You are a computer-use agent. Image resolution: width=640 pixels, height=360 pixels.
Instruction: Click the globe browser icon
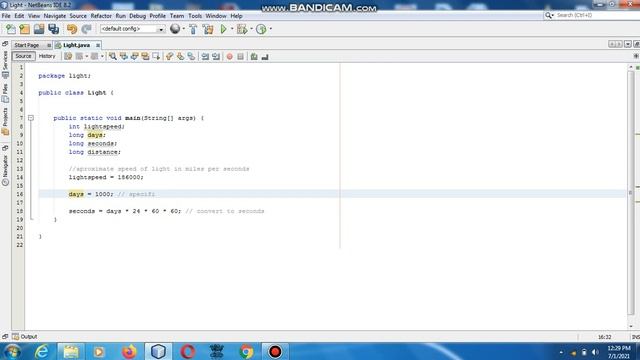[175, 29]
